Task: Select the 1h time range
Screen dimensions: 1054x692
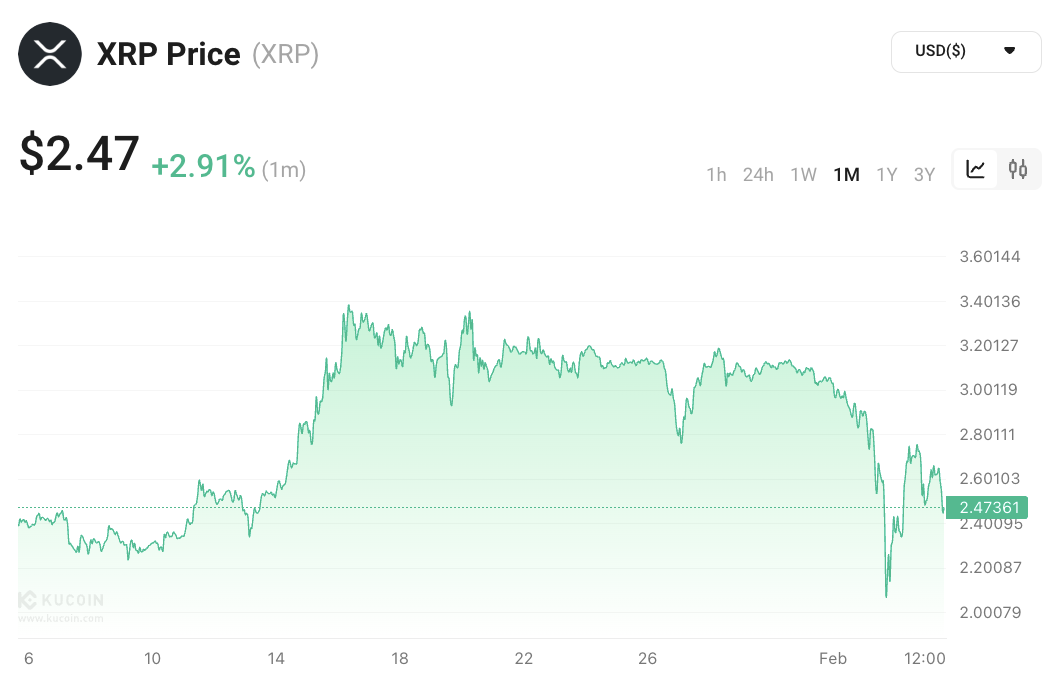Action: pyautogui.click(x=716, y=175)
